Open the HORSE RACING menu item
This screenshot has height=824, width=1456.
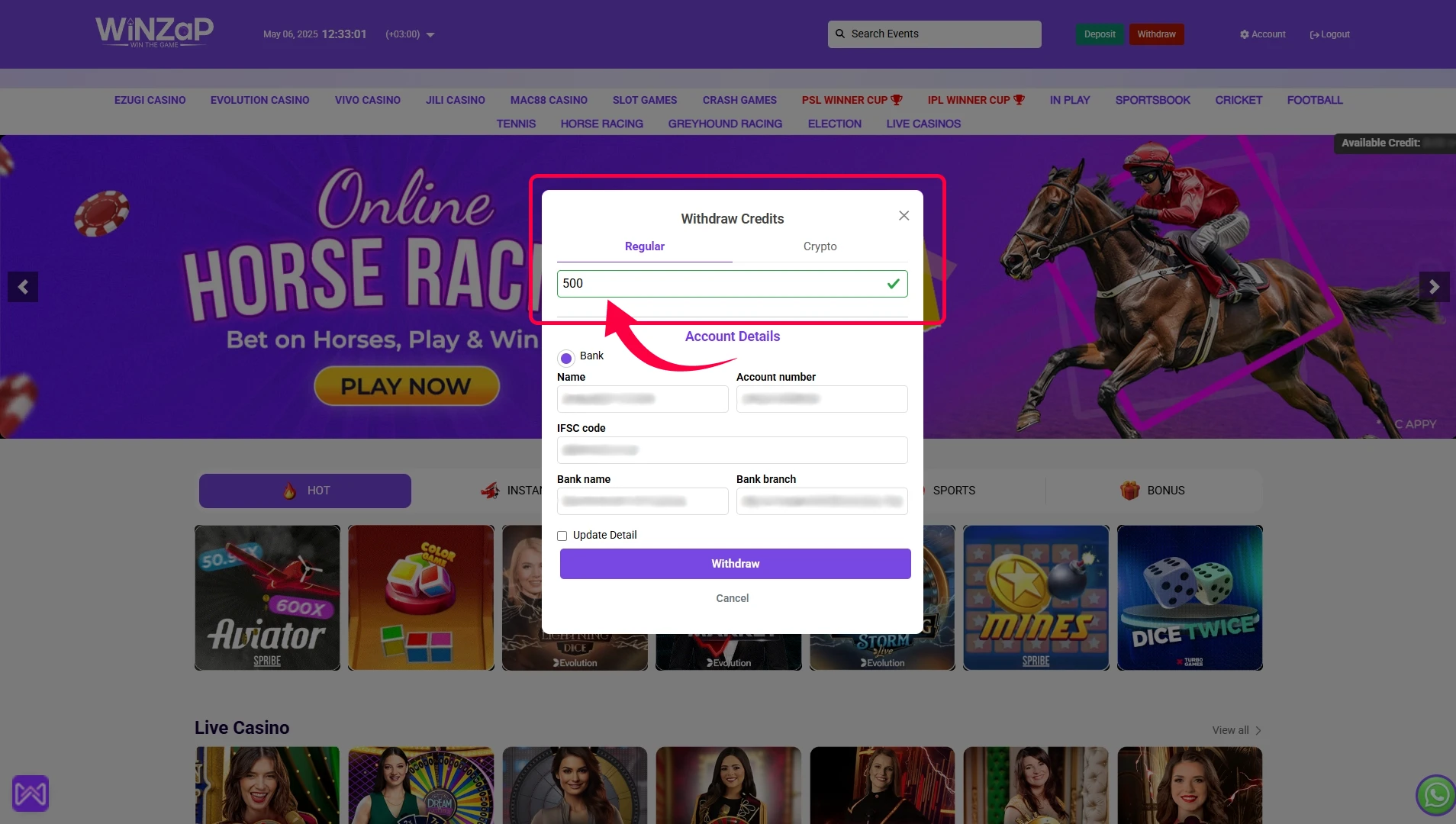tap(601, 124)
